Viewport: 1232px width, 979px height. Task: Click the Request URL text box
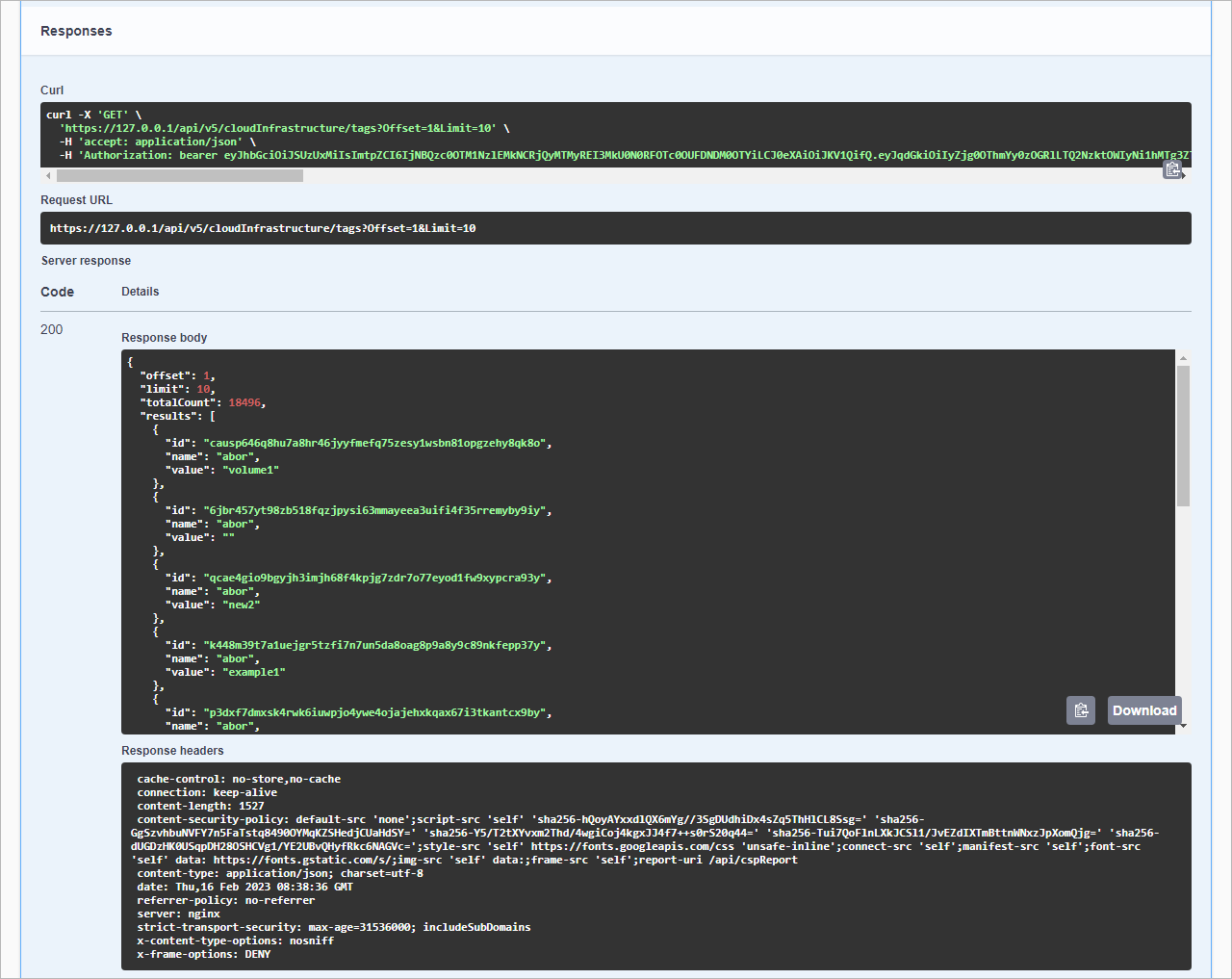click(x=616, y=228)
